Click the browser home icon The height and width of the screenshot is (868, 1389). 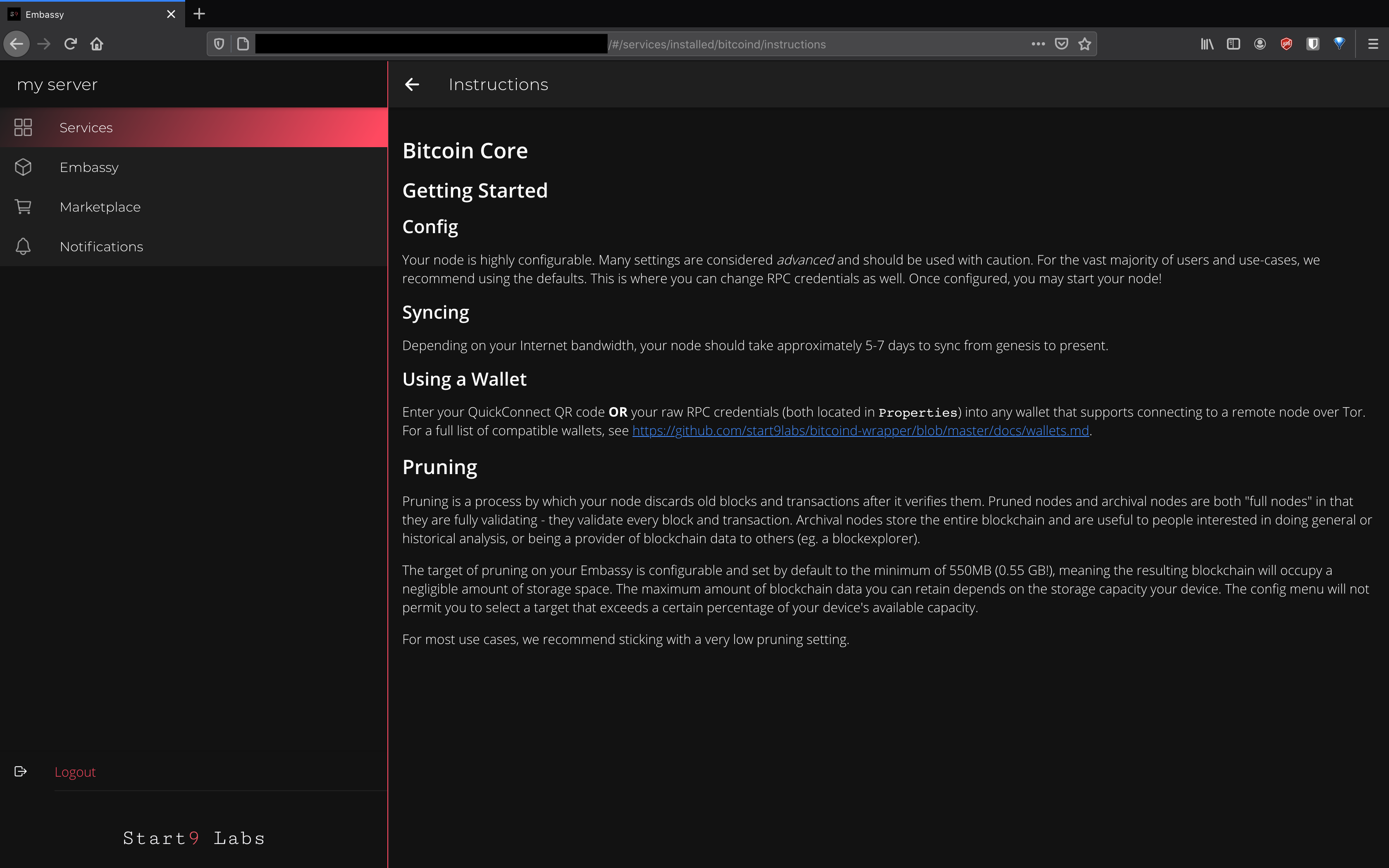[96, 44]
